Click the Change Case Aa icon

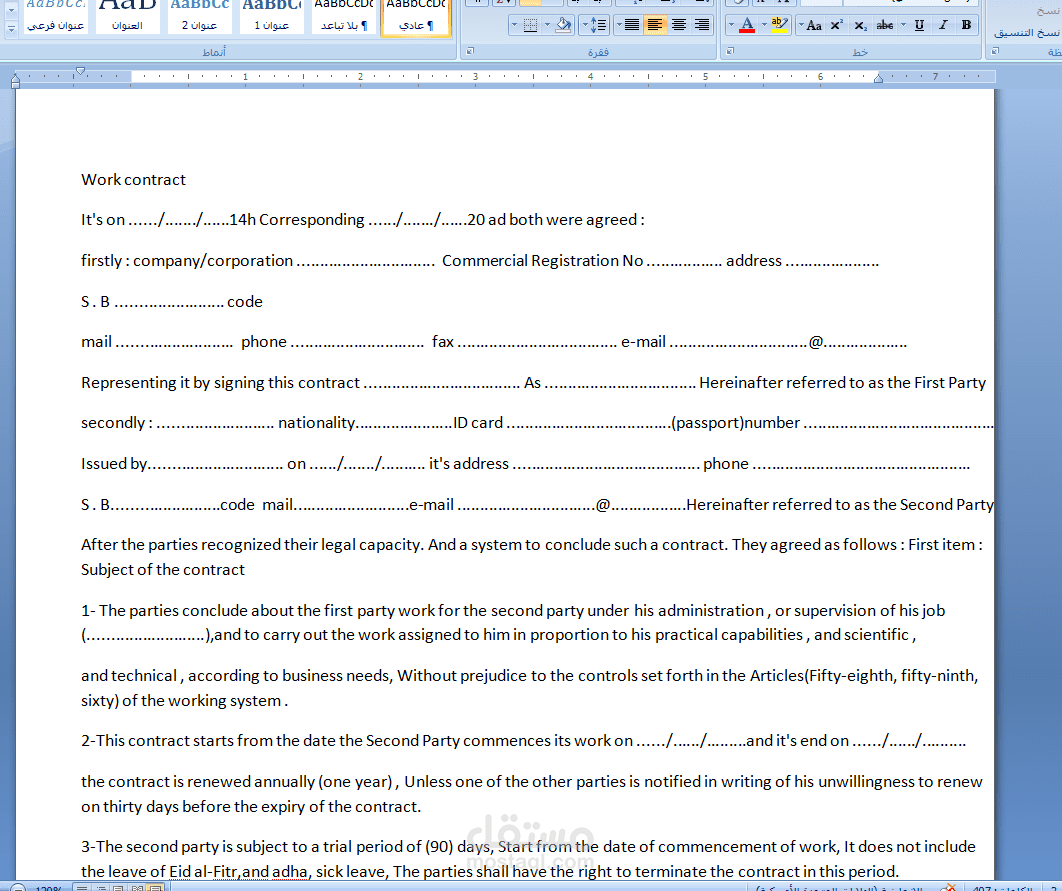(x=814, y=25)
